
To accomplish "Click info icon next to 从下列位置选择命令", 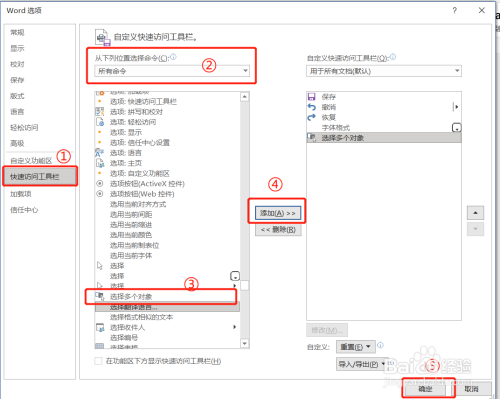I will [x=174, y=57].
